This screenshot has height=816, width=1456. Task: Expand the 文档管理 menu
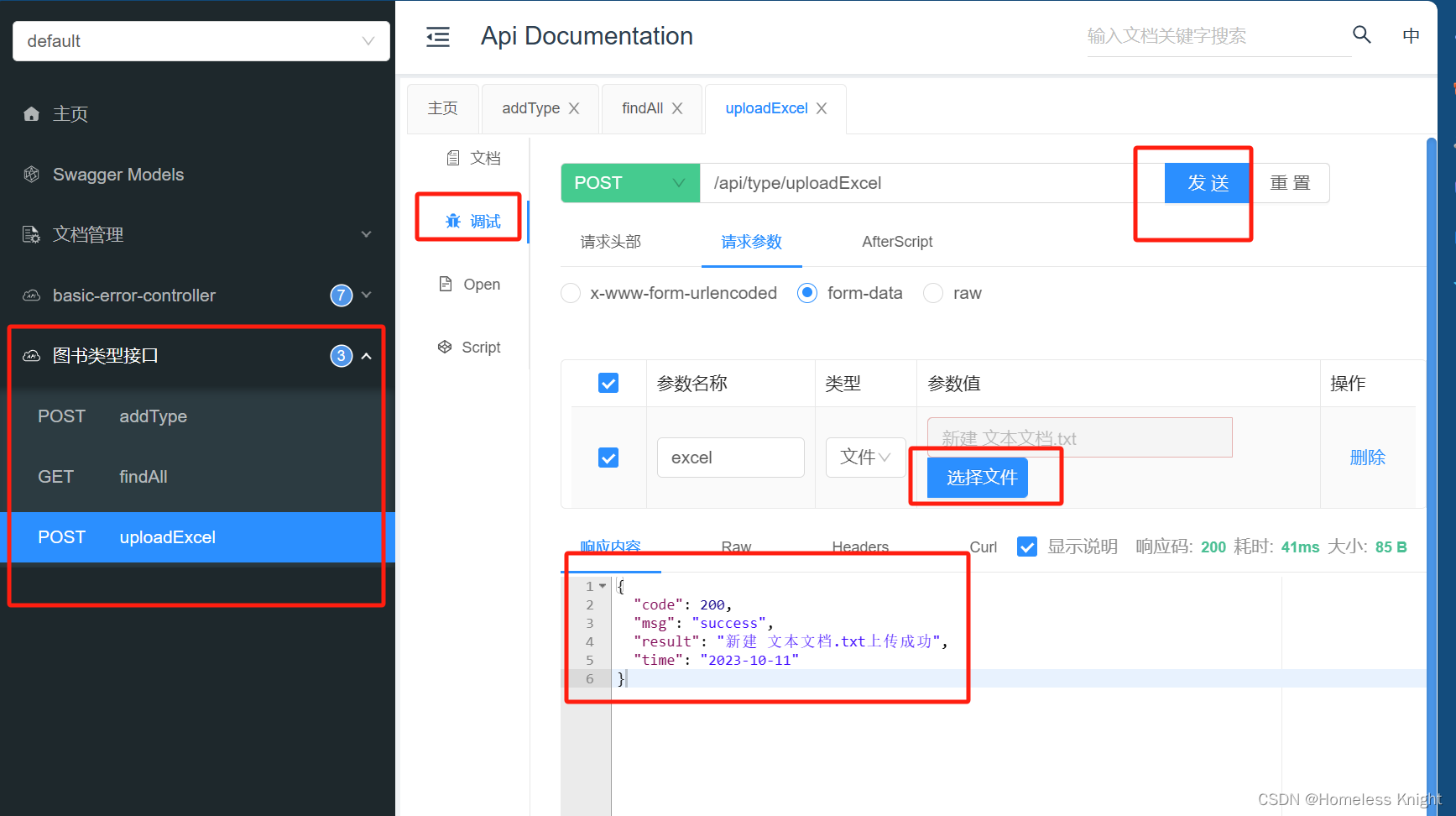point(366,235)
